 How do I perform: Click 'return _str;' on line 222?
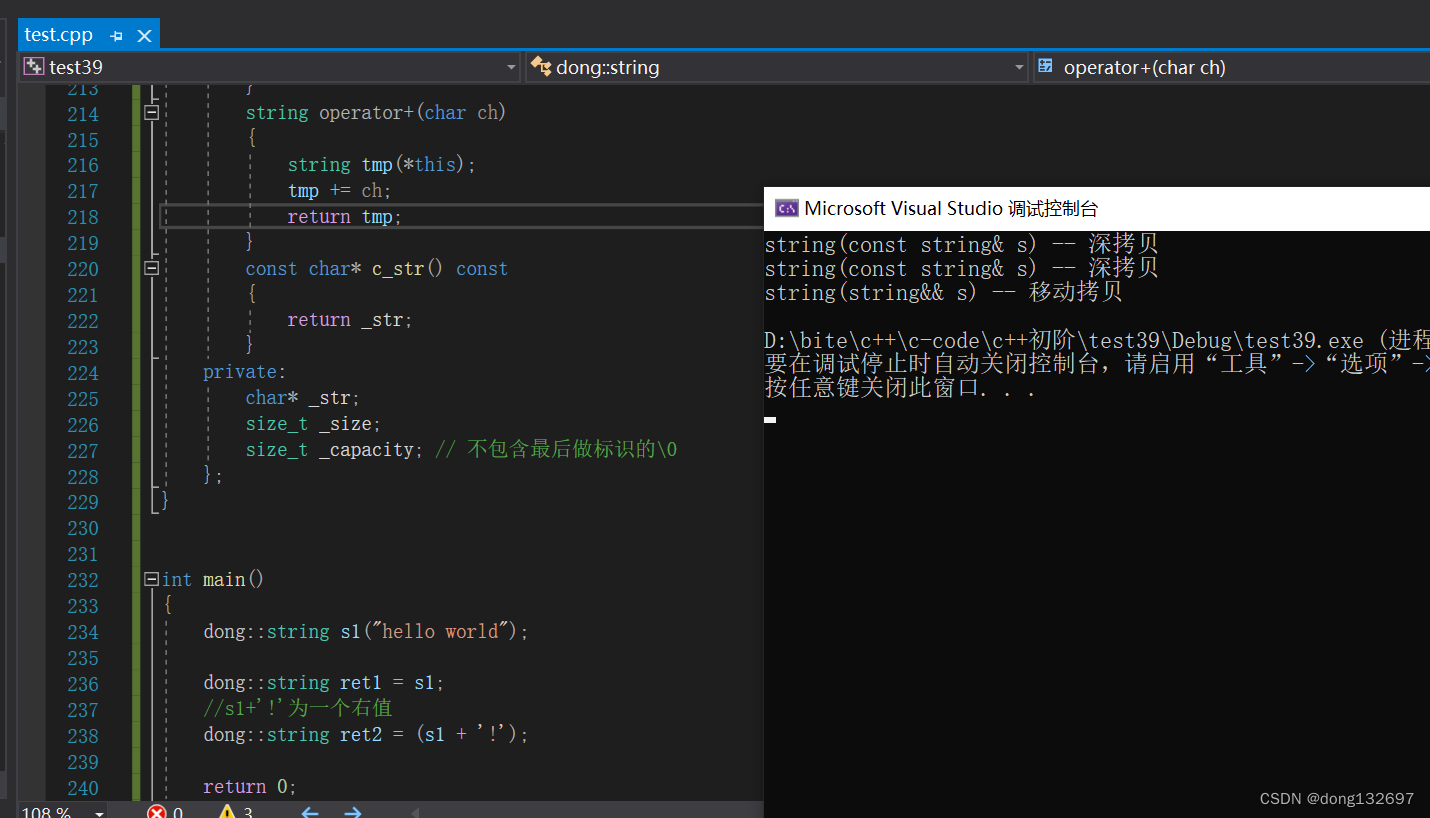click(350, 320)
